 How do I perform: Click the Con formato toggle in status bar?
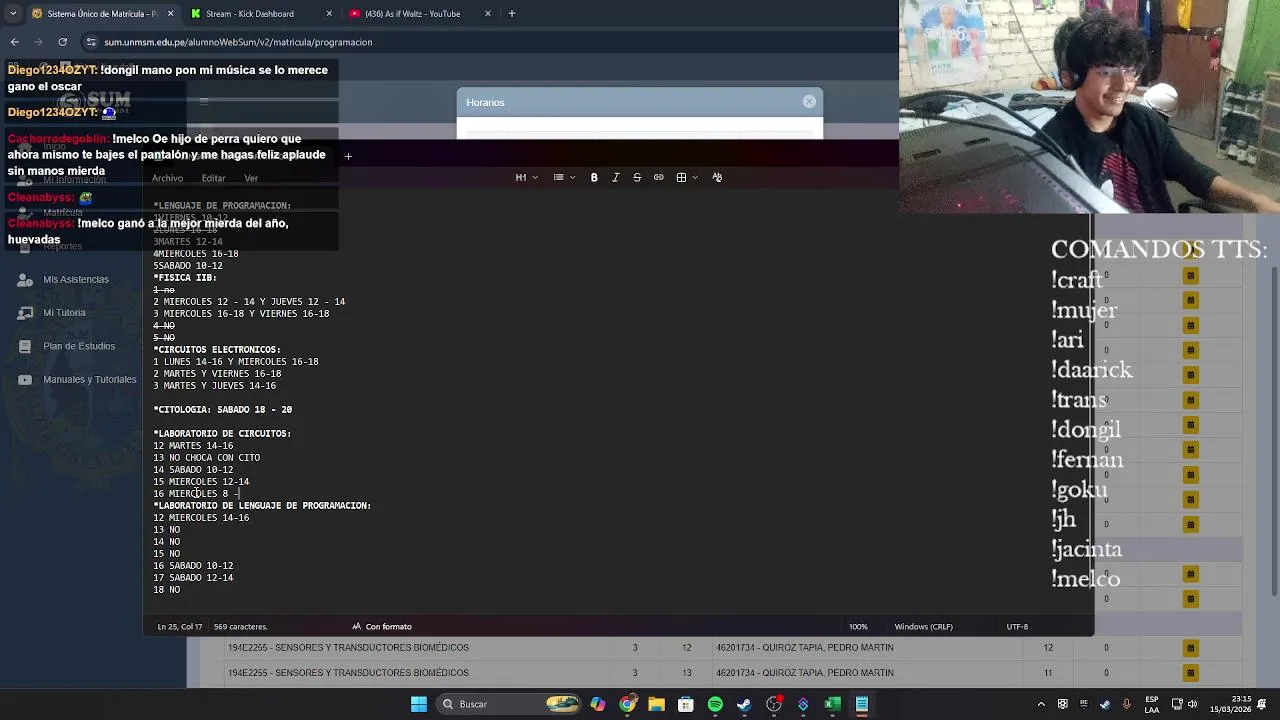[381, 627]
